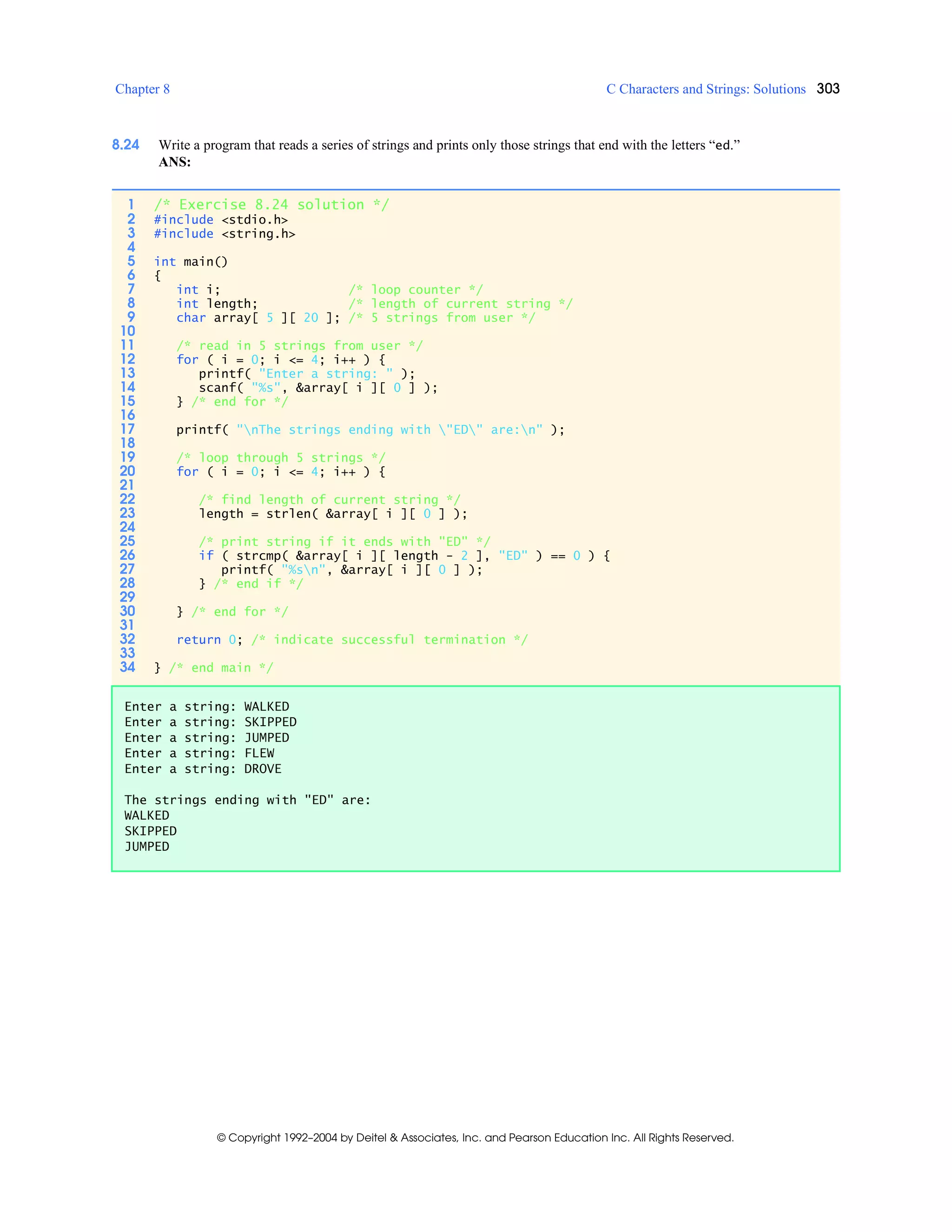Click the 'Exercise 8.24 solution' comment line
Viewport: 952px width, 1232px height.
tap(271, 205)
